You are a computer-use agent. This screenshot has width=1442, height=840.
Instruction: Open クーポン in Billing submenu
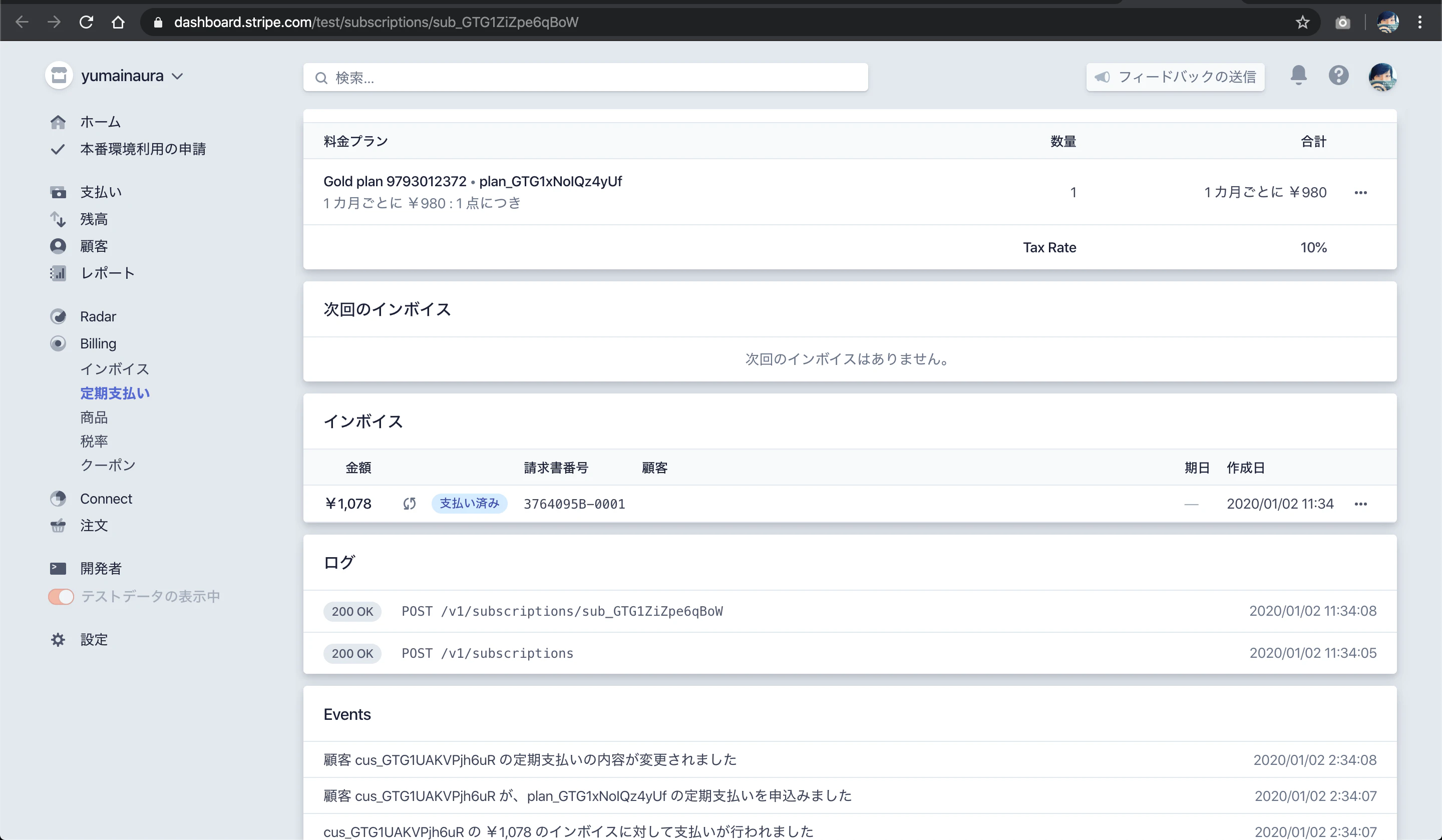tap(108, 465)
